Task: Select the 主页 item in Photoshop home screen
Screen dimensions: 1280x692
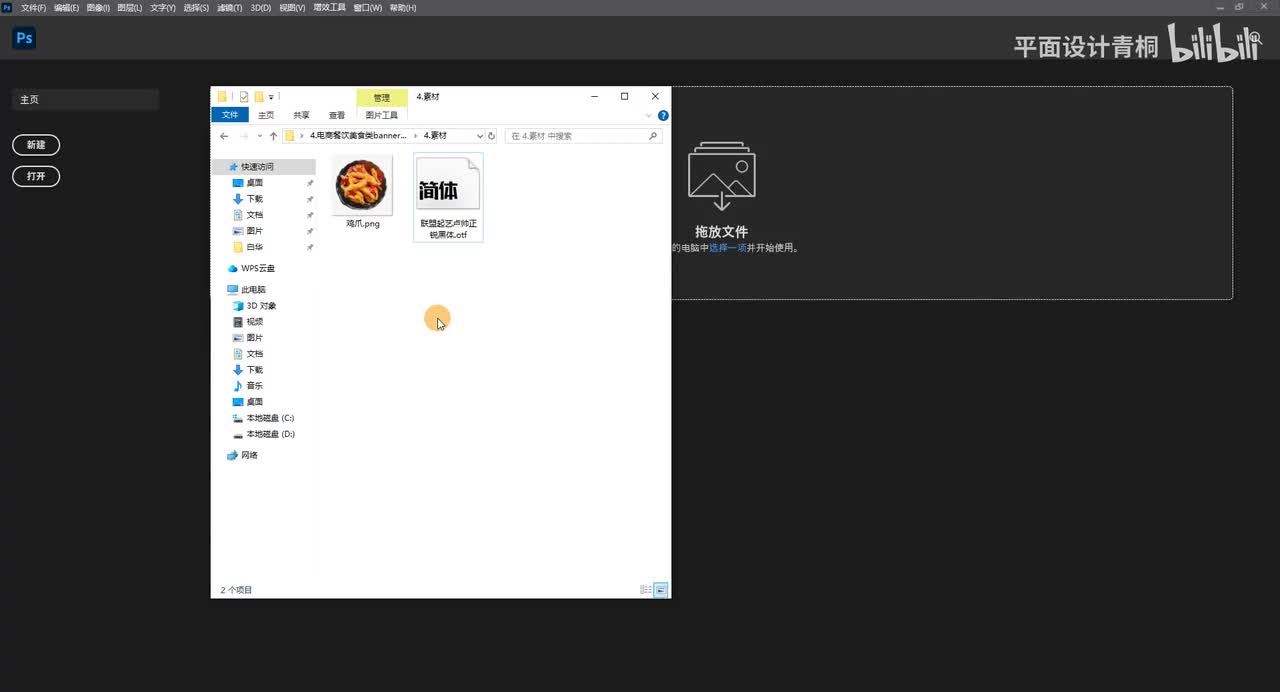Action: tap(85, 99)
